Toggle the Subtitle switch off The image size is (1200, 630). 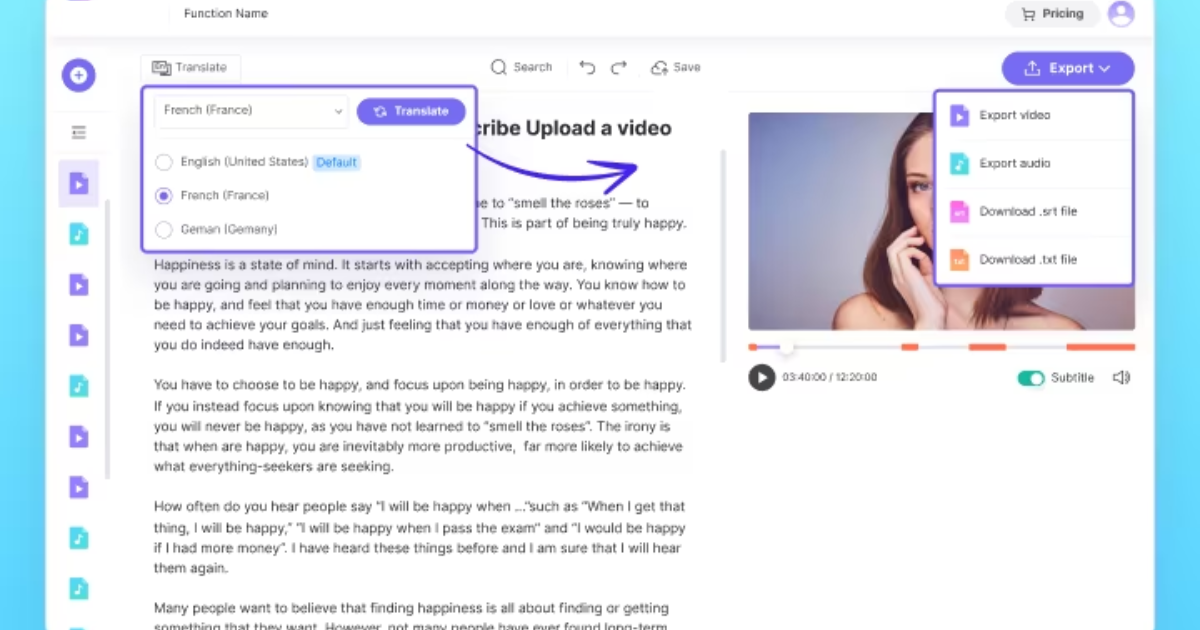(x=1030, y=378)
